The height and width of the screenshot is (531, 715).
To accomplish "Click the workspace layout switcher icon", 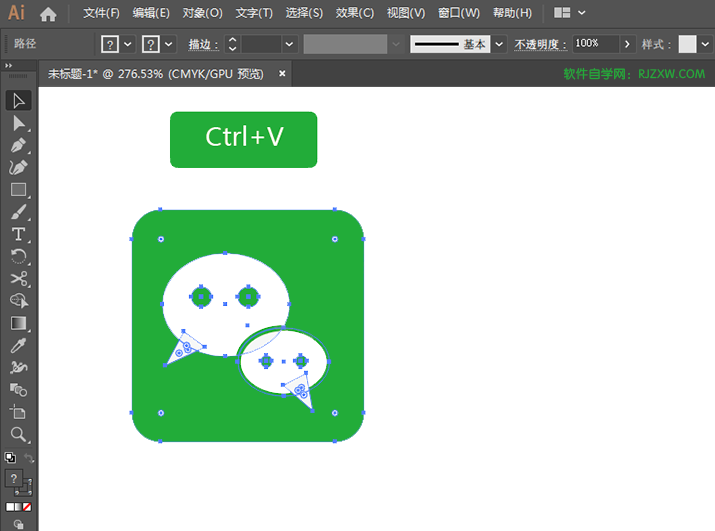I will 562,13.
